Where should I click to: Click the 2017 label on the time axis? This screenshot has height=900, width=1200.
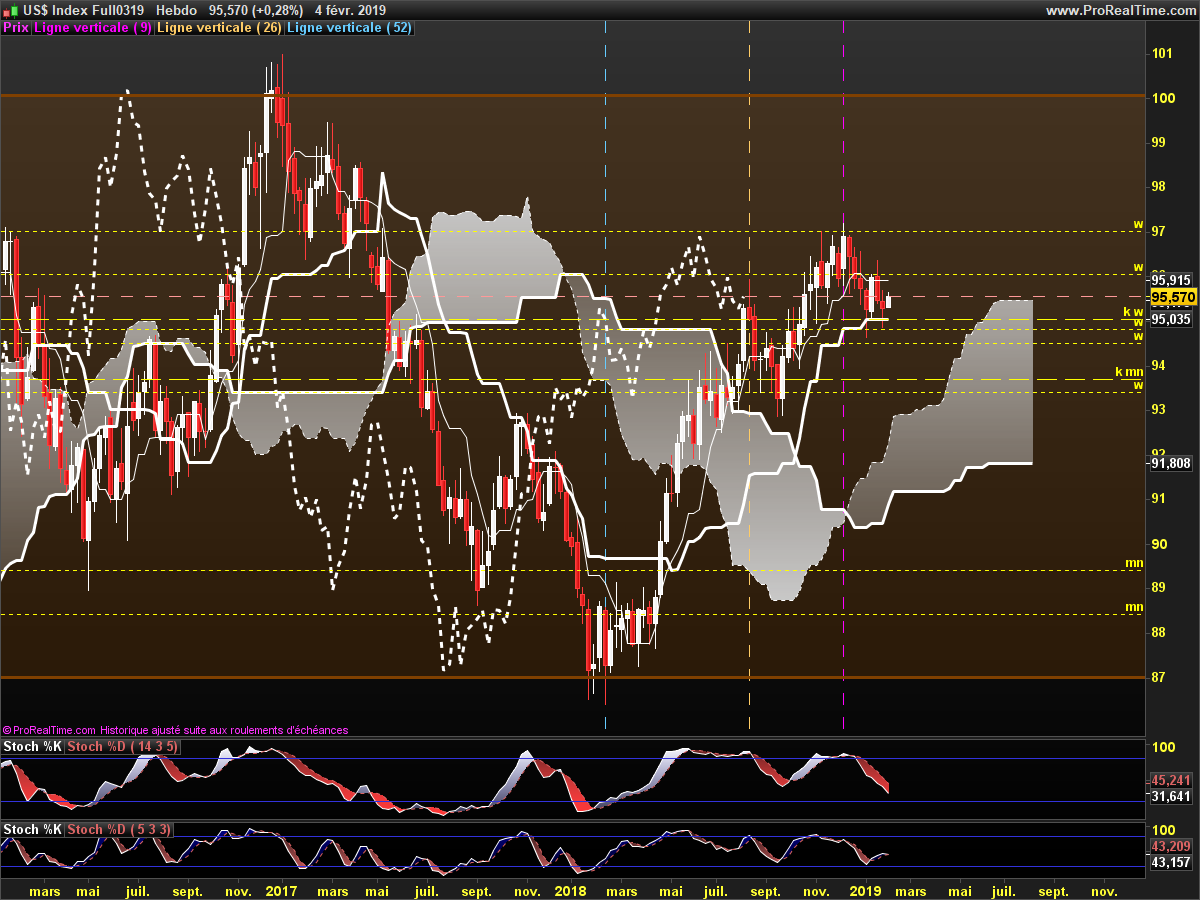click(282, 890)
